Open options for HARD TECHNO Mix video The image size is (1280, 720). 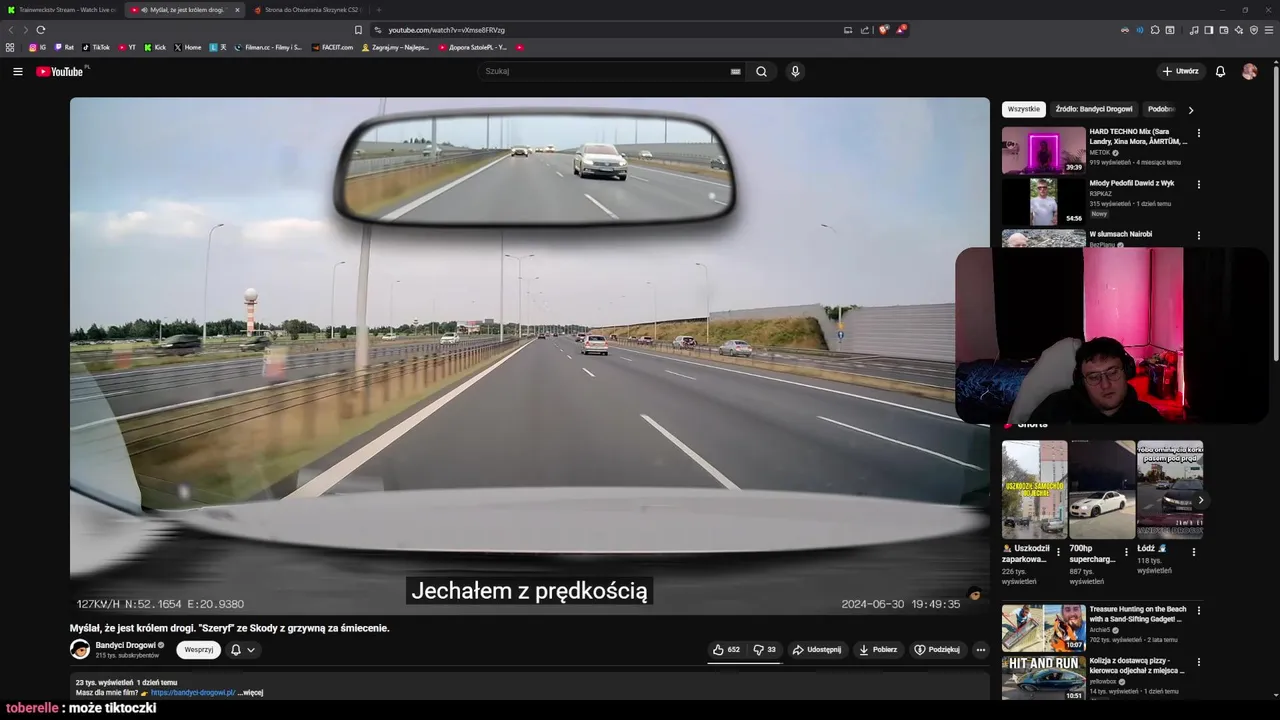pos(1199,133)
